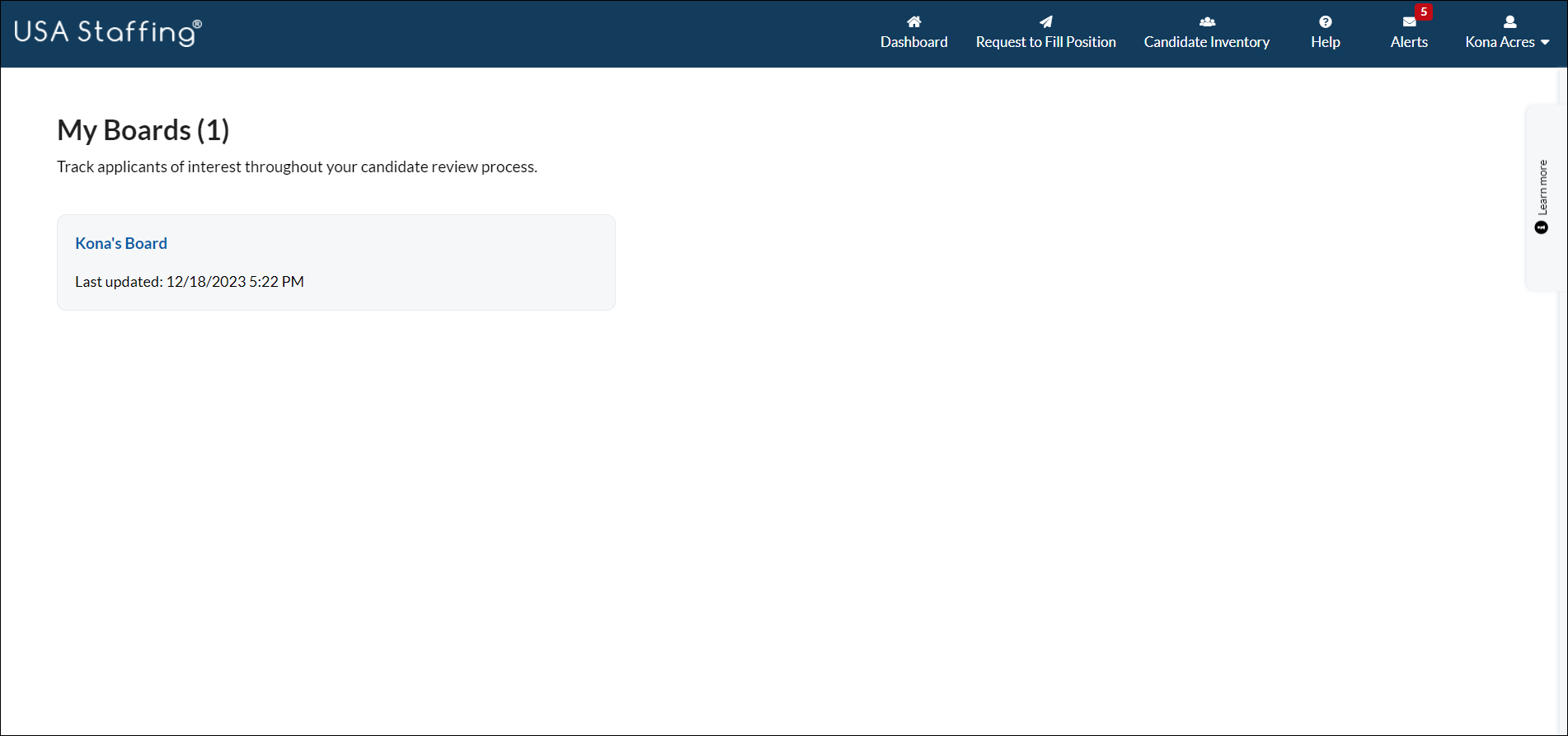The height and width of the screenshot is (736, 1568).
Task: Click the Kona Acres user icon
Action: tap(1509, 22)
